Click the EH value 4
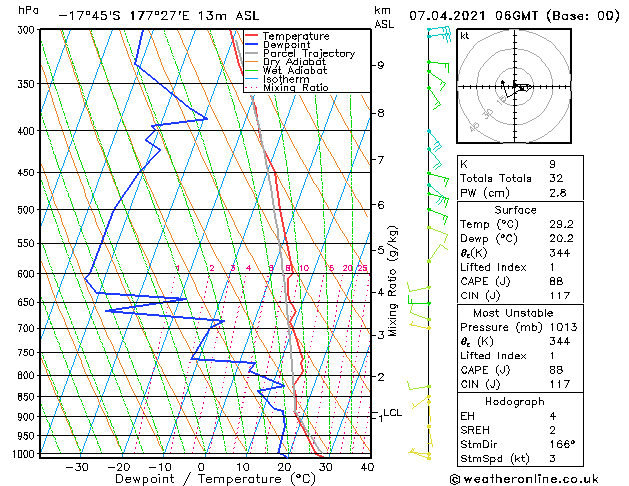 pyautogui.click(x=552, y=416)
